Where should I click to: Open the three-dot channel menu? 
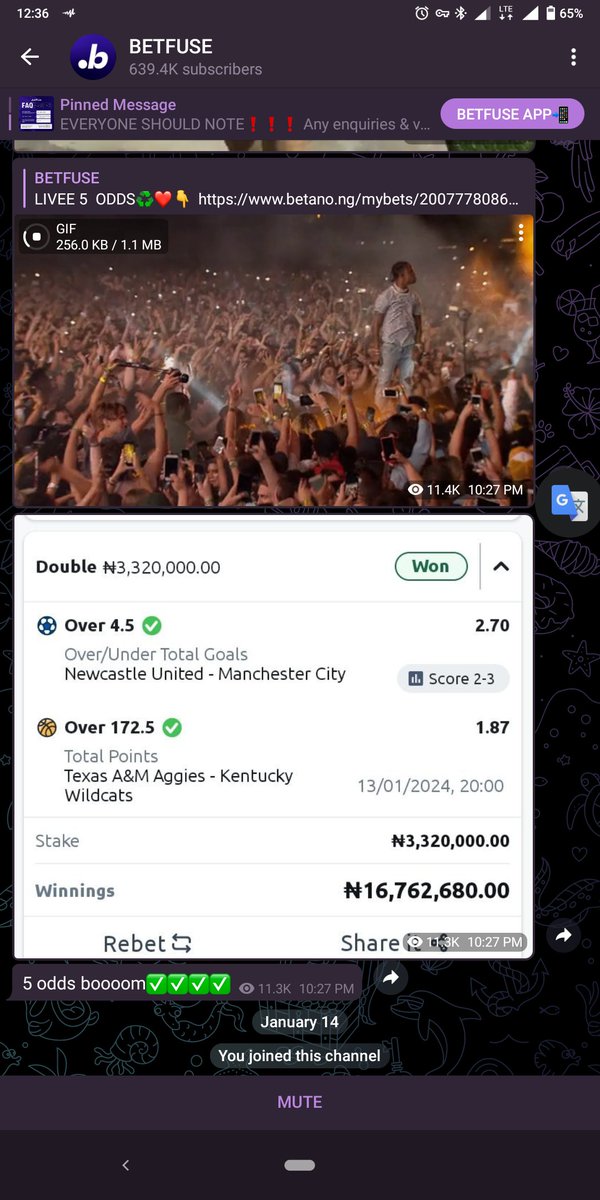pyautogui.click(x=573, y=57)
